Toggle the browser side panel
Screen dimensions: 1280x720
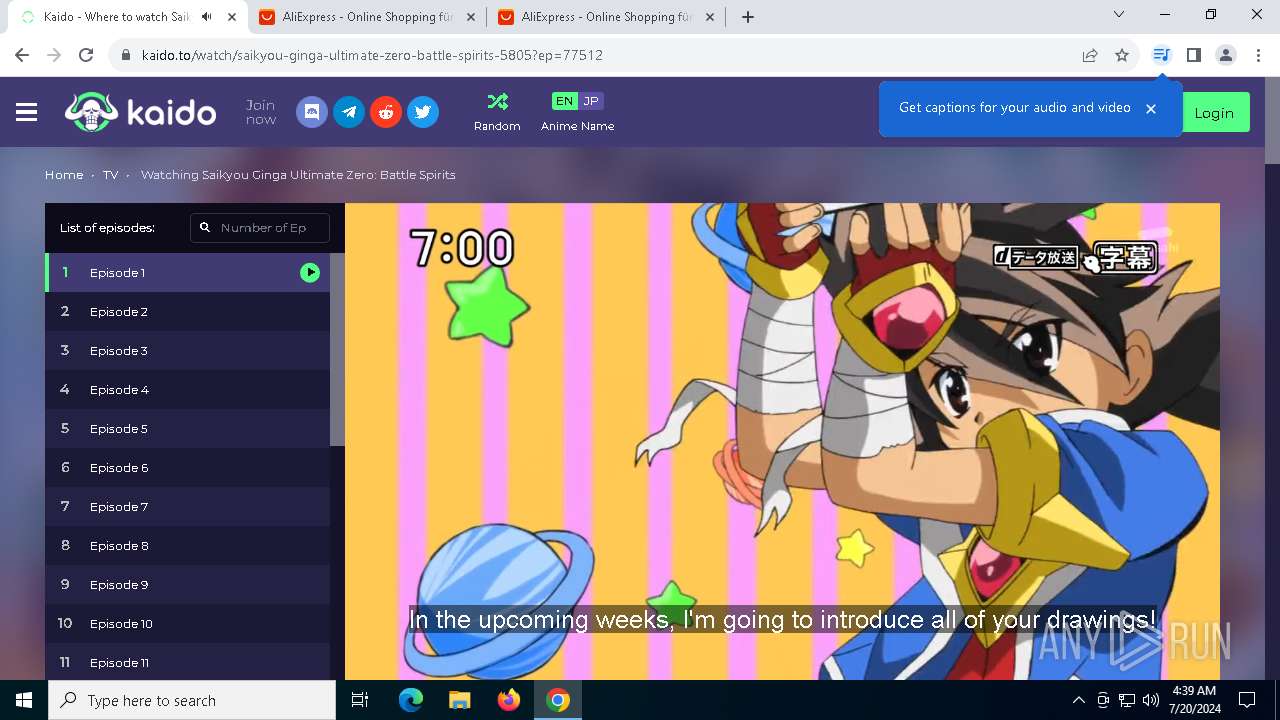(1193, 55)
